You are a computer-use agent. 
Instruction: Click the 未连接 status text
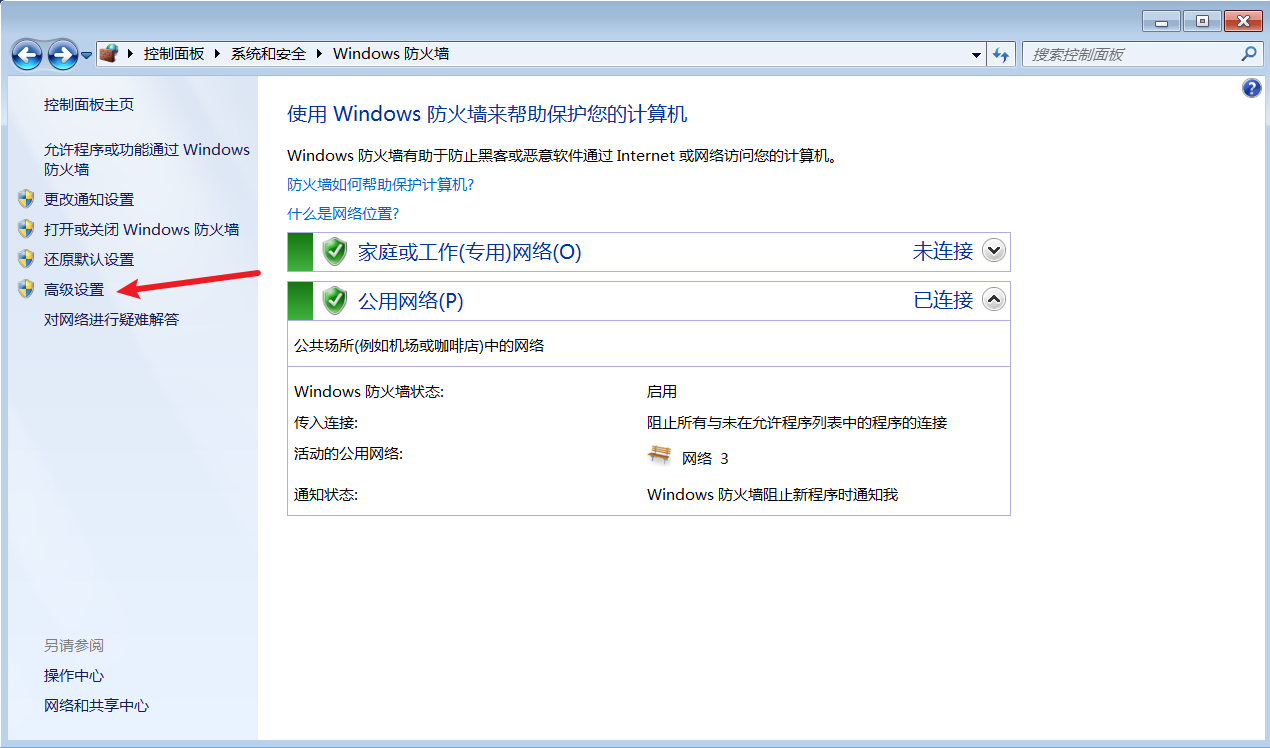(942, 251)
